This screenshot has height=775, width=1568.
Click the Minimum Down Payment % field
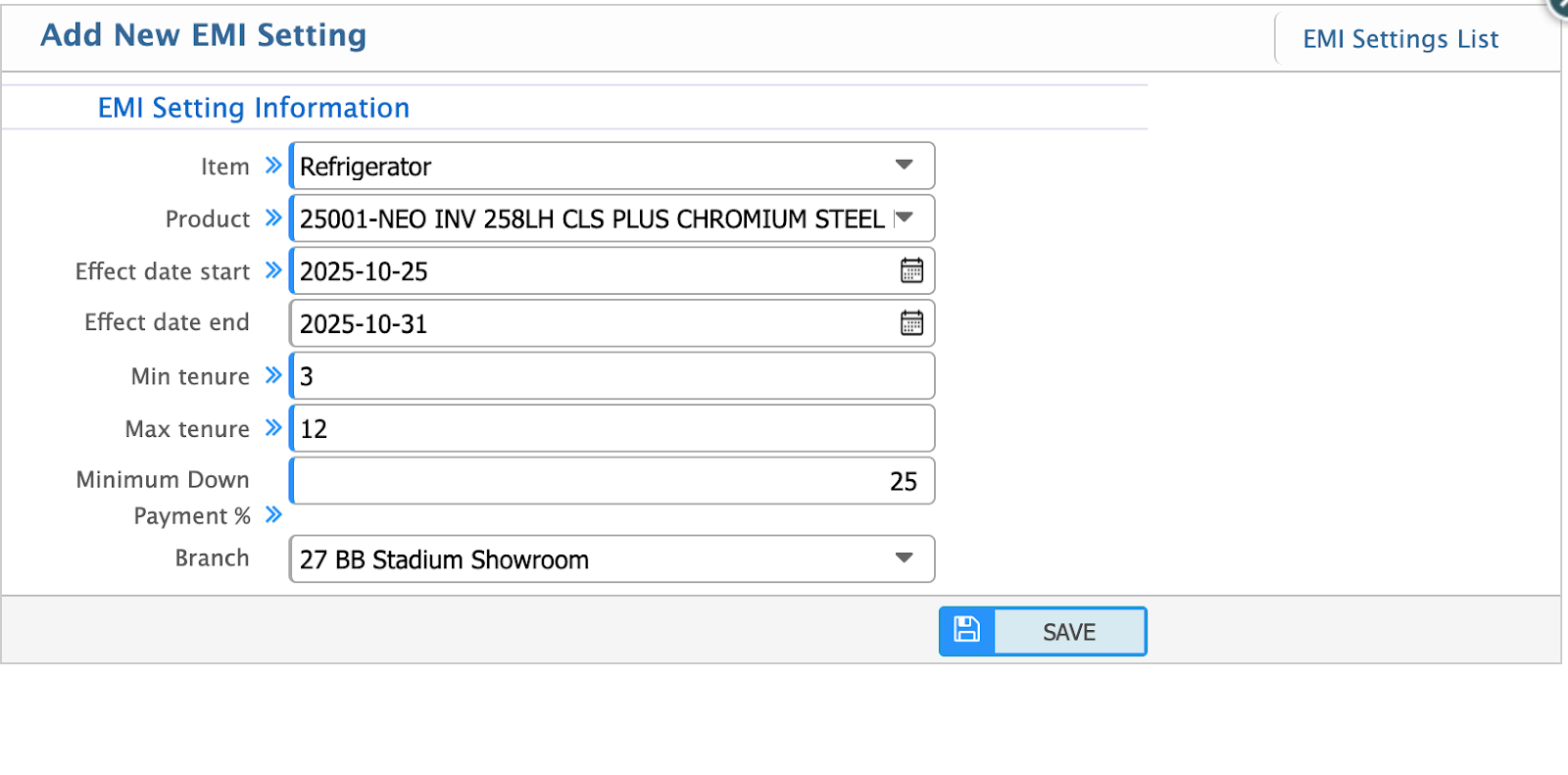612,481
